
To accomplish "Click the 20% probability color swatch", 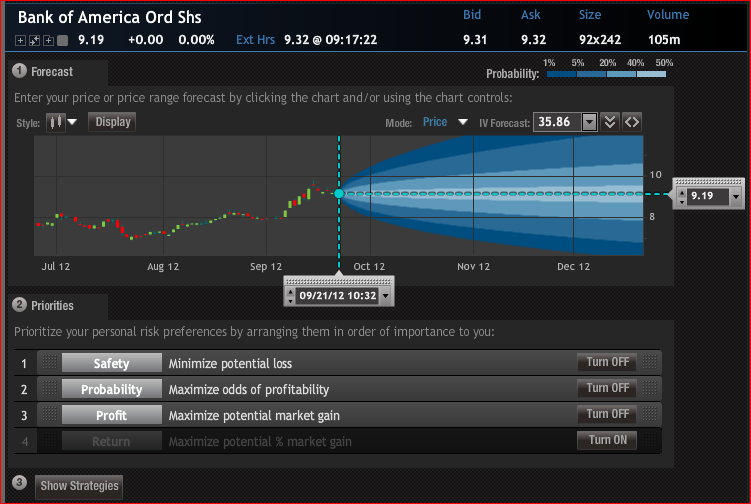I will [x=621, y=74].
